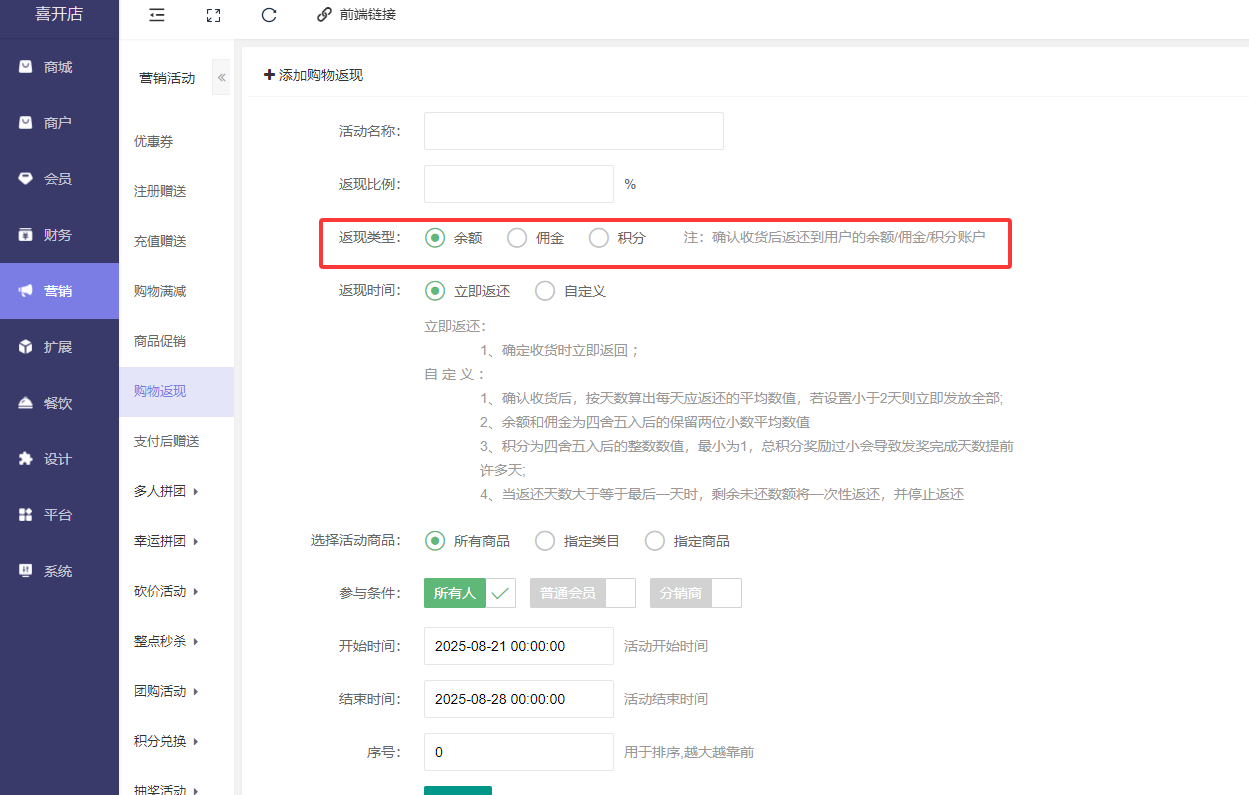Open the 设计 puzzle piece icon
Screen dimensions: 1249x795
tap(26, 459)
